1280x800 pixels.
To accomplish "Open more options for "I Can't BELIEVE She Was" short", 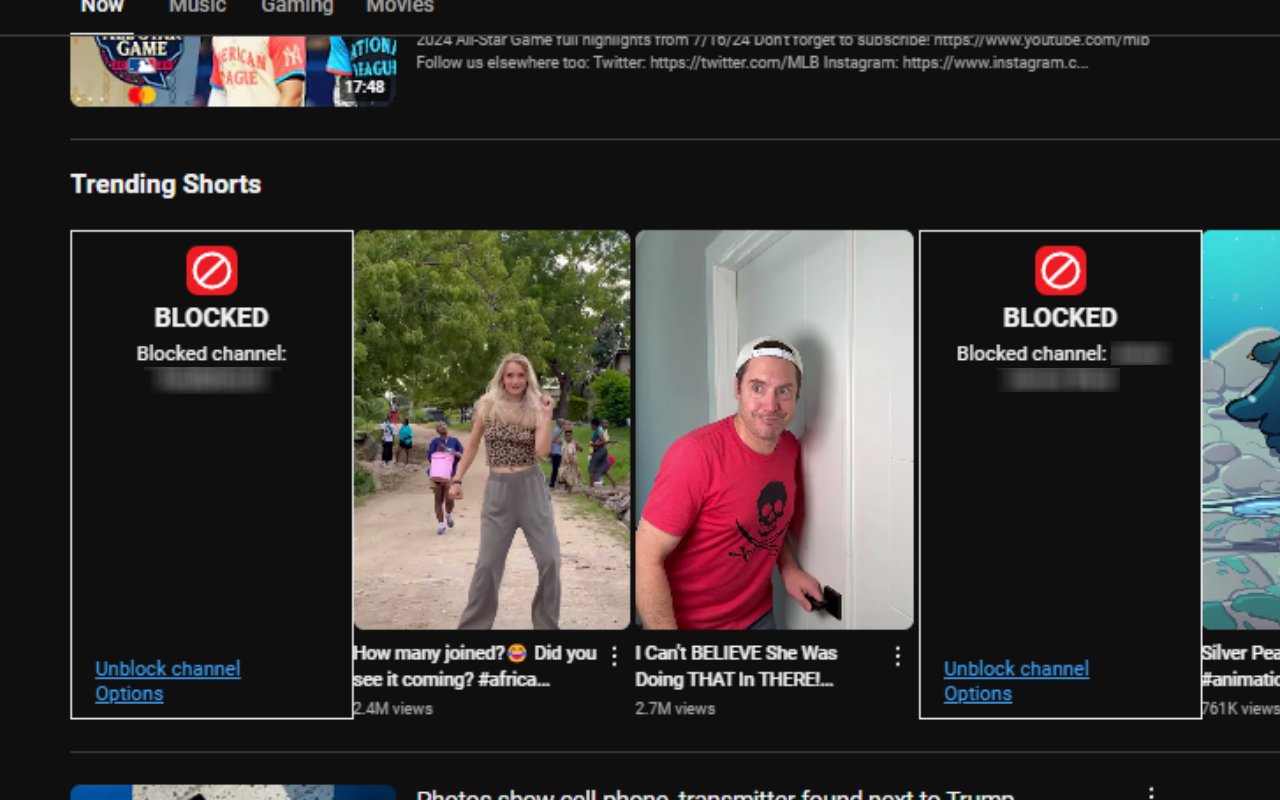I will pyautogui.click(x=897, y=654).
